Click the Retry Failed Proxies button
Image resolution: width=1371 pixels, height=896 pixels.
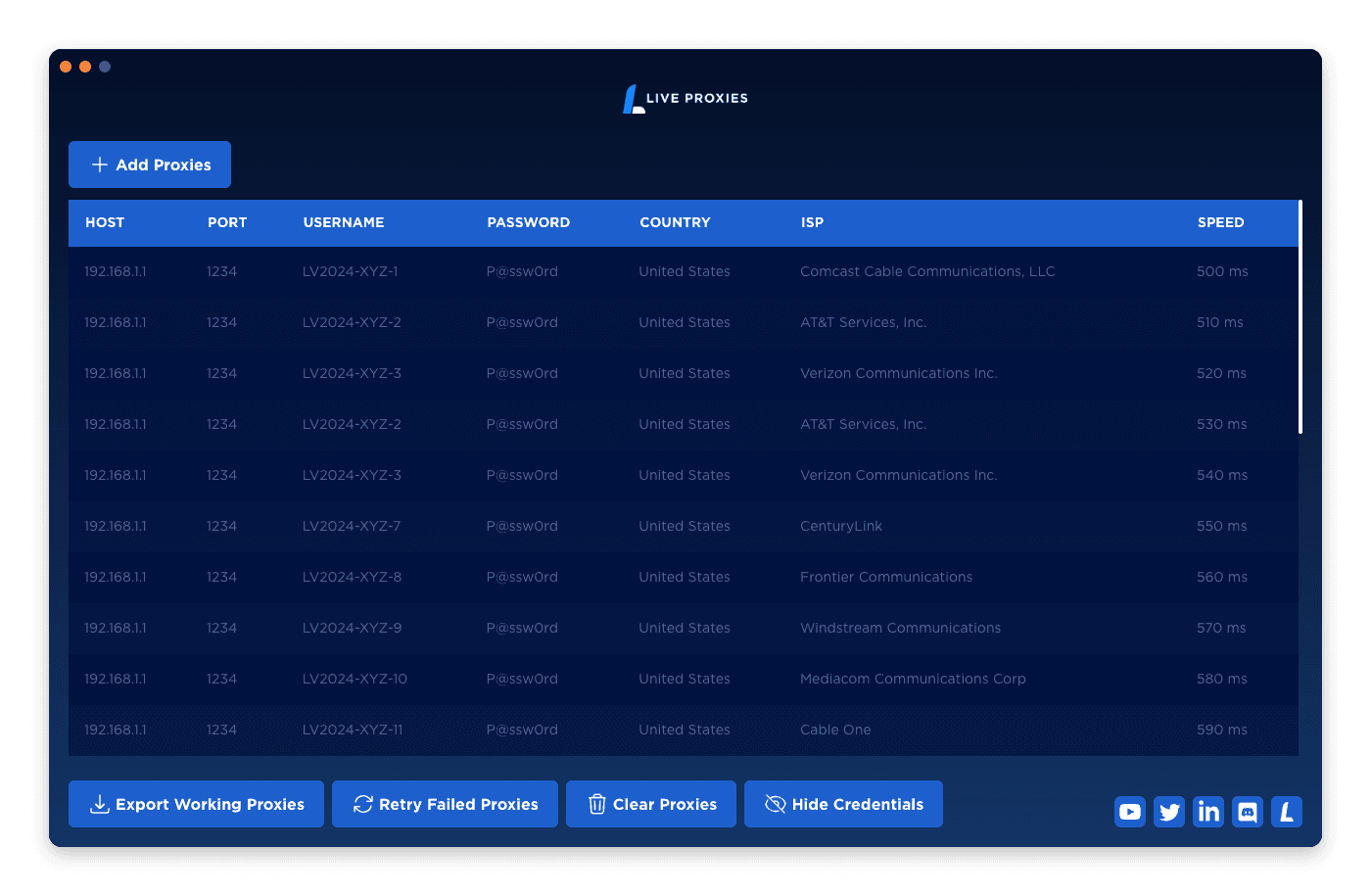(445, 804)
